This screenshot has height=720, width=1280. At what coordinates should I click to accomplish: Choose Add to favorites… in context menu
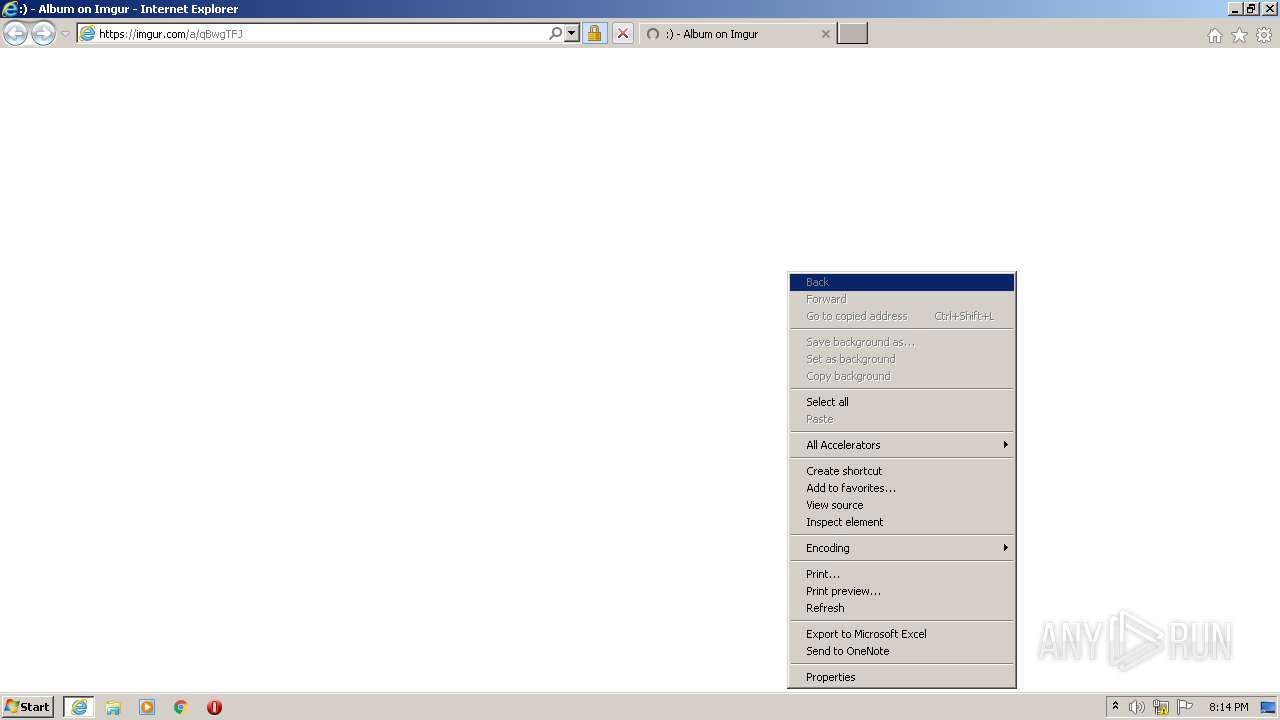click(902, 488)
